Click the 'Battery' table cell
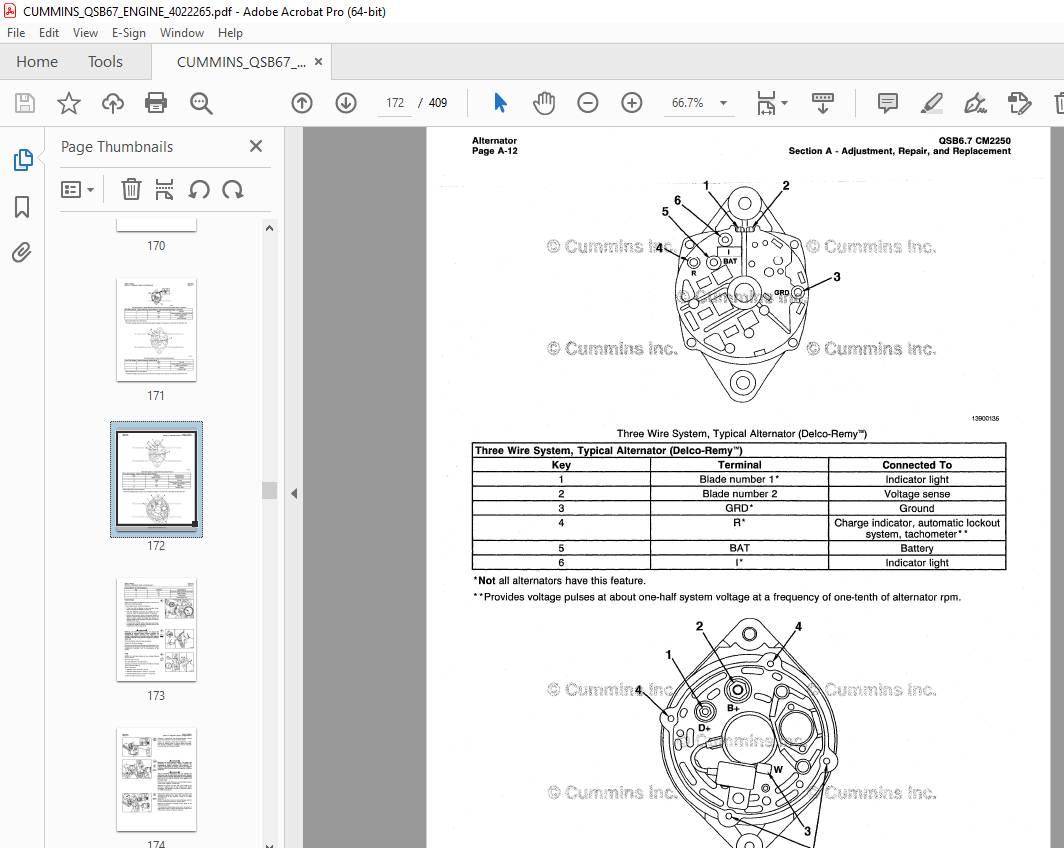The width and height of the screenshot is (1064, 848). [x=917, y=548]
